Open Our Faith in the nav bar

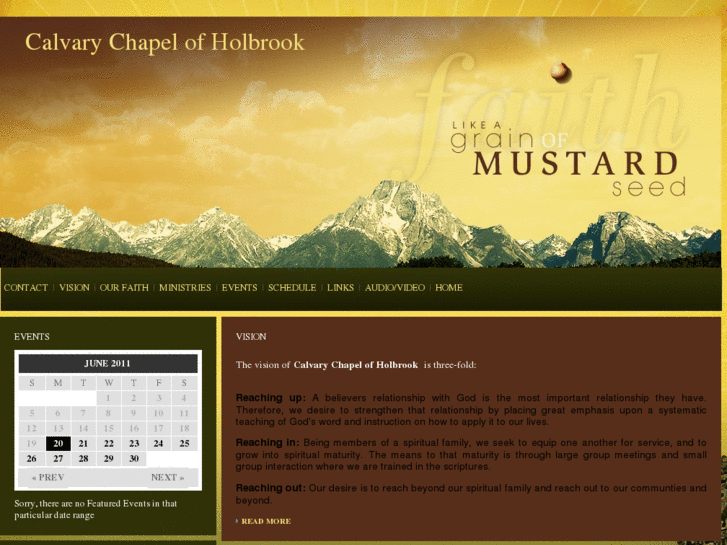pos(124,288)
